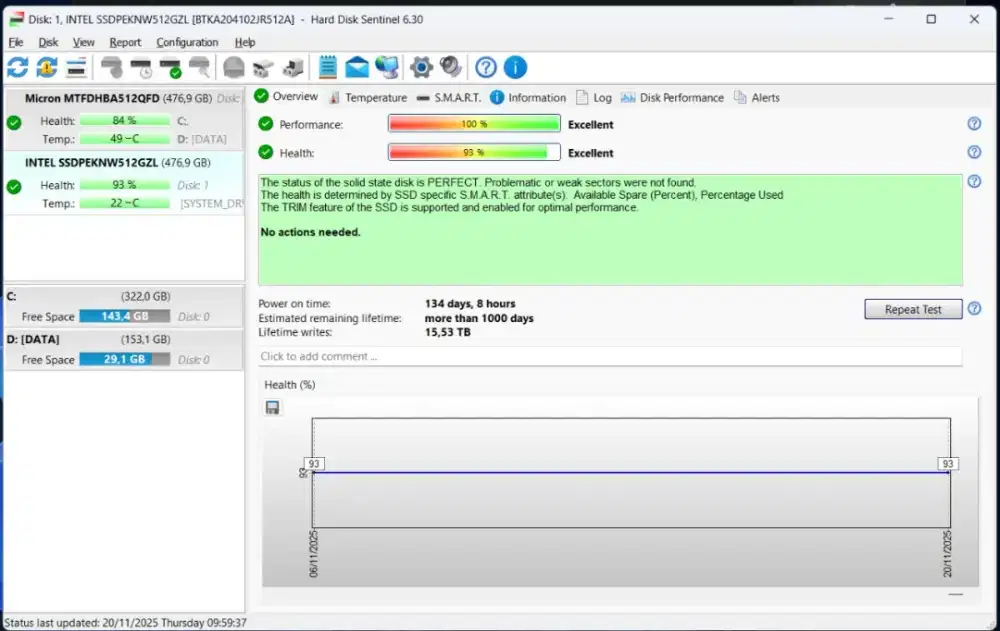Save the Health graph with the floppy disk icon
The image size is (1000, 631).
[x=272, y=406]
